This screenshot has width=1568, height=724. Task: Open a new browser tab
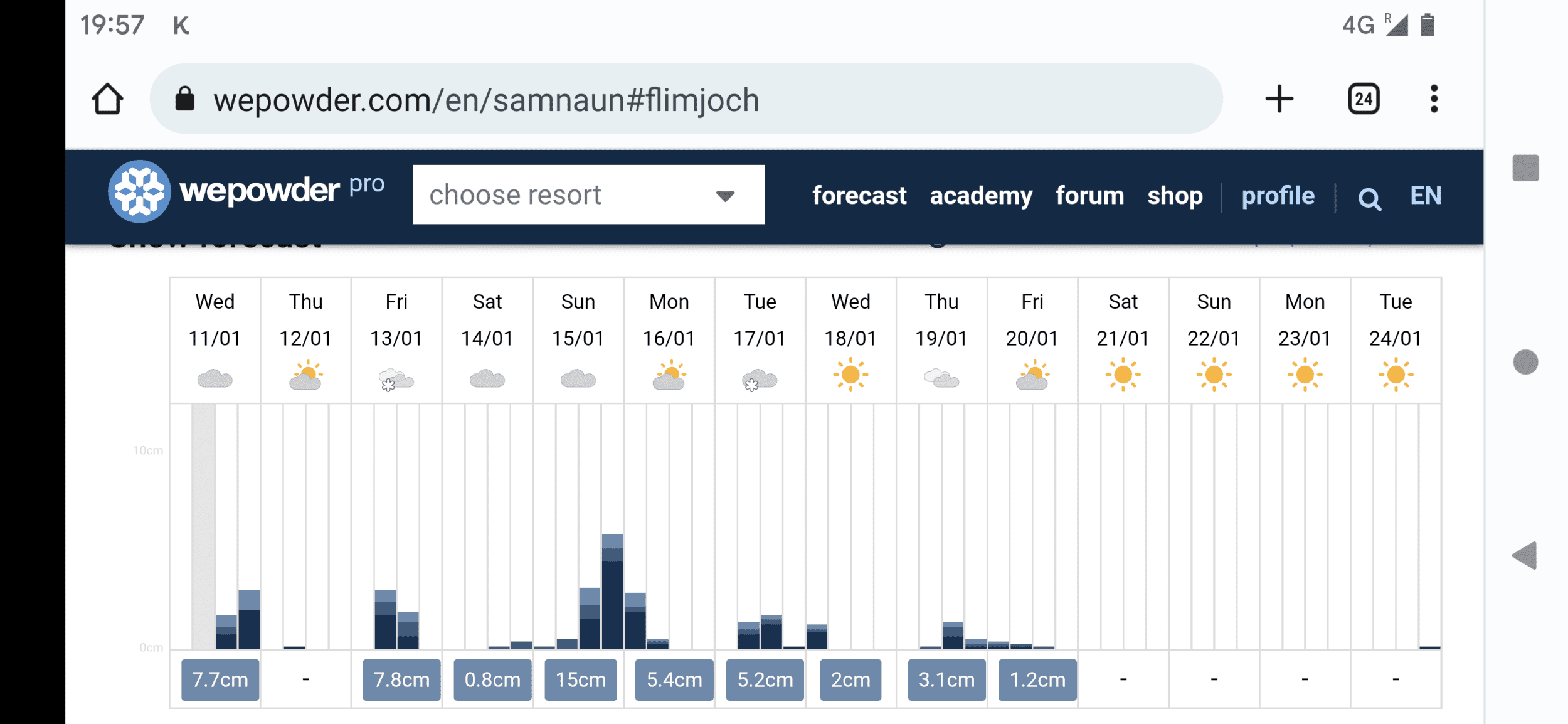pos(1279,99)
